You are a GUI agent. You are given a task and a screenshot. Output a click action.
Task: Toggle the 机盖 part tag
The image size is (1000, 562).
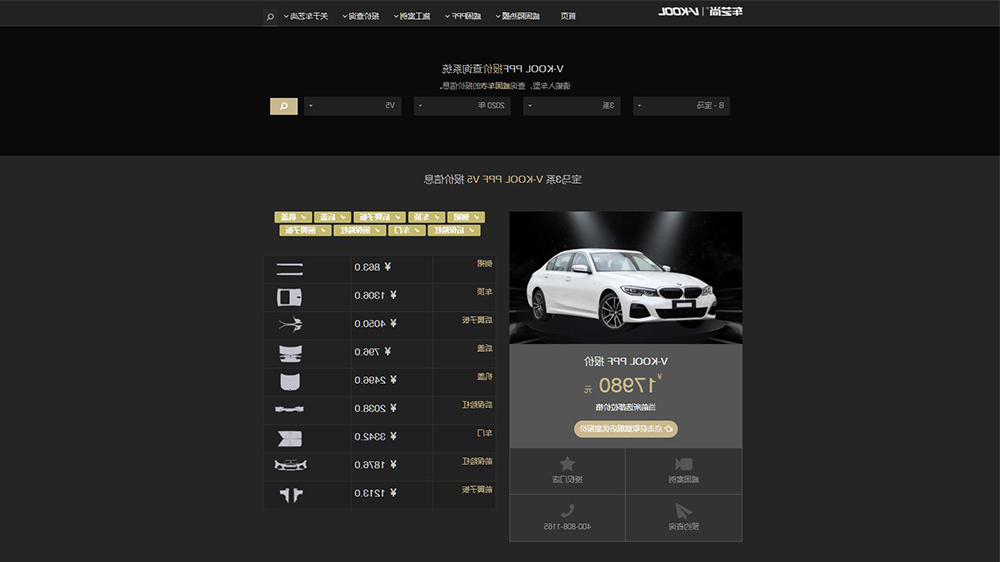pos(293,217)
